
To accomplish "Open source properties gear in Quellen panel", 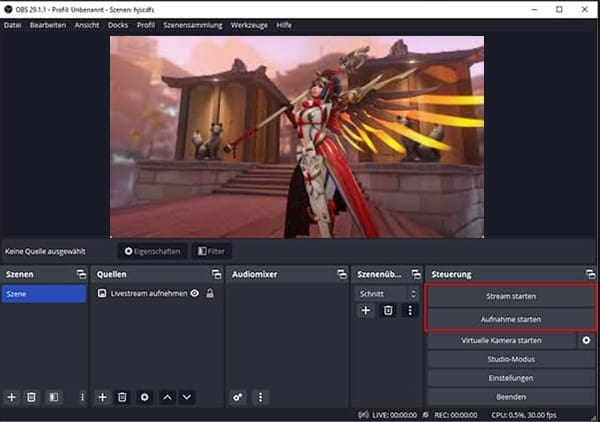I will [145, 397].
